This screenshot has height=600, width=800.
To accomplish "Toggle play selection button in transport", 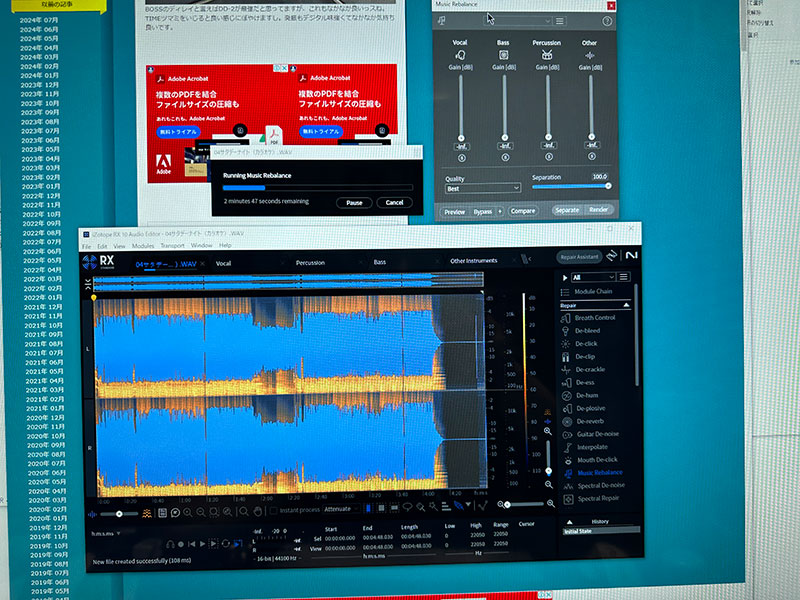I will click(x=214, y=544).
